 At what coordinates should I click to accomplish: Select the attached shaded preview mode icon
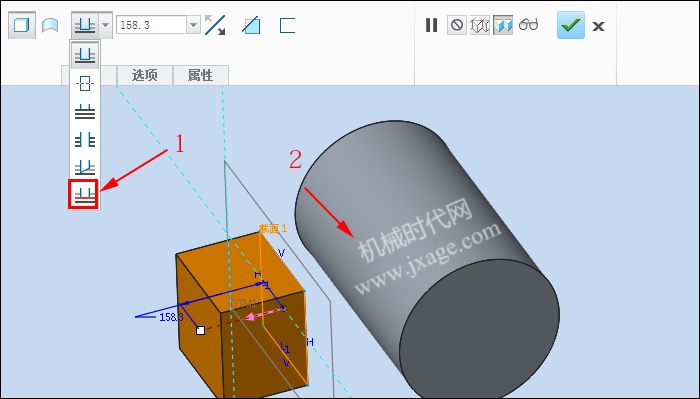click(503, 25)
